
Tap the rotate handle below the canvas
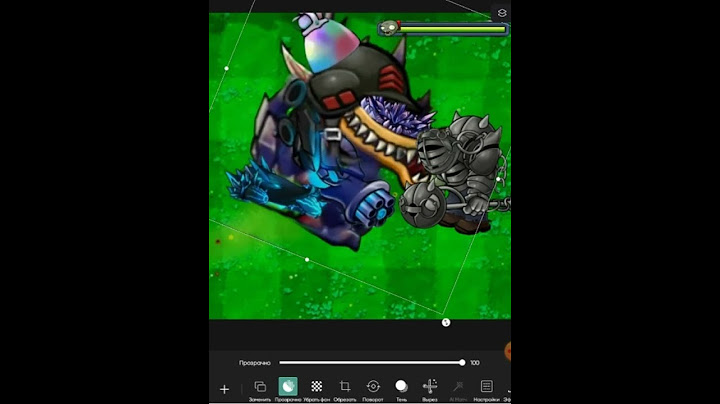[x=446, y=323]
